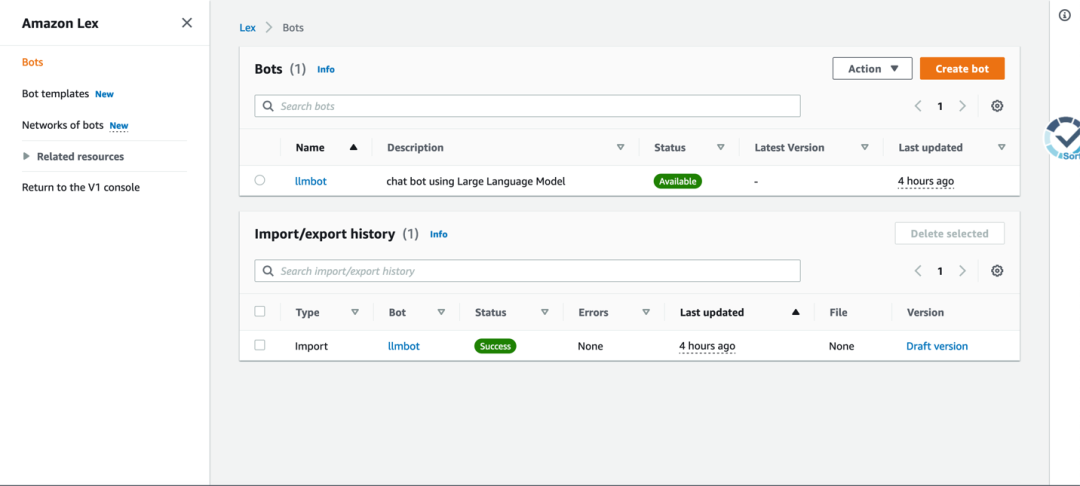
Task: Open the Lex breadcrumb link
Action: click(247, 28)
